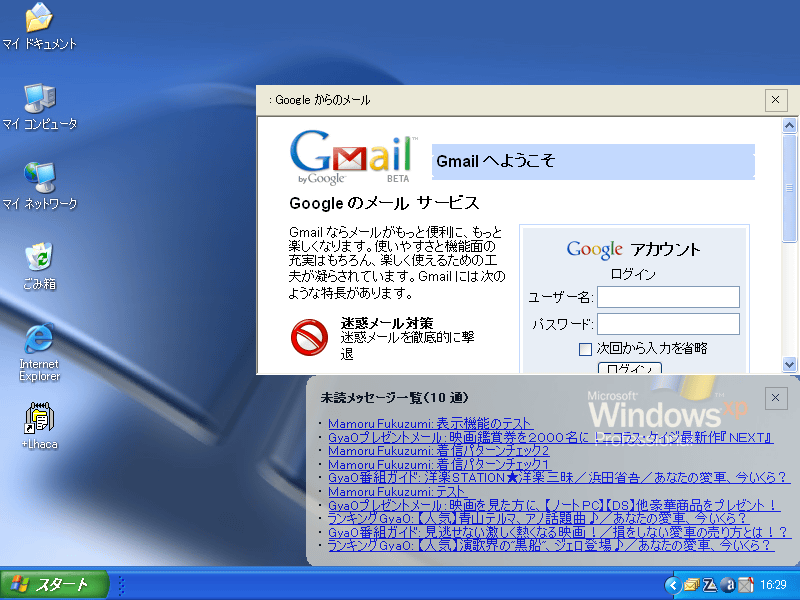
Task: Close the Google からのメール window
Action: 776,100
